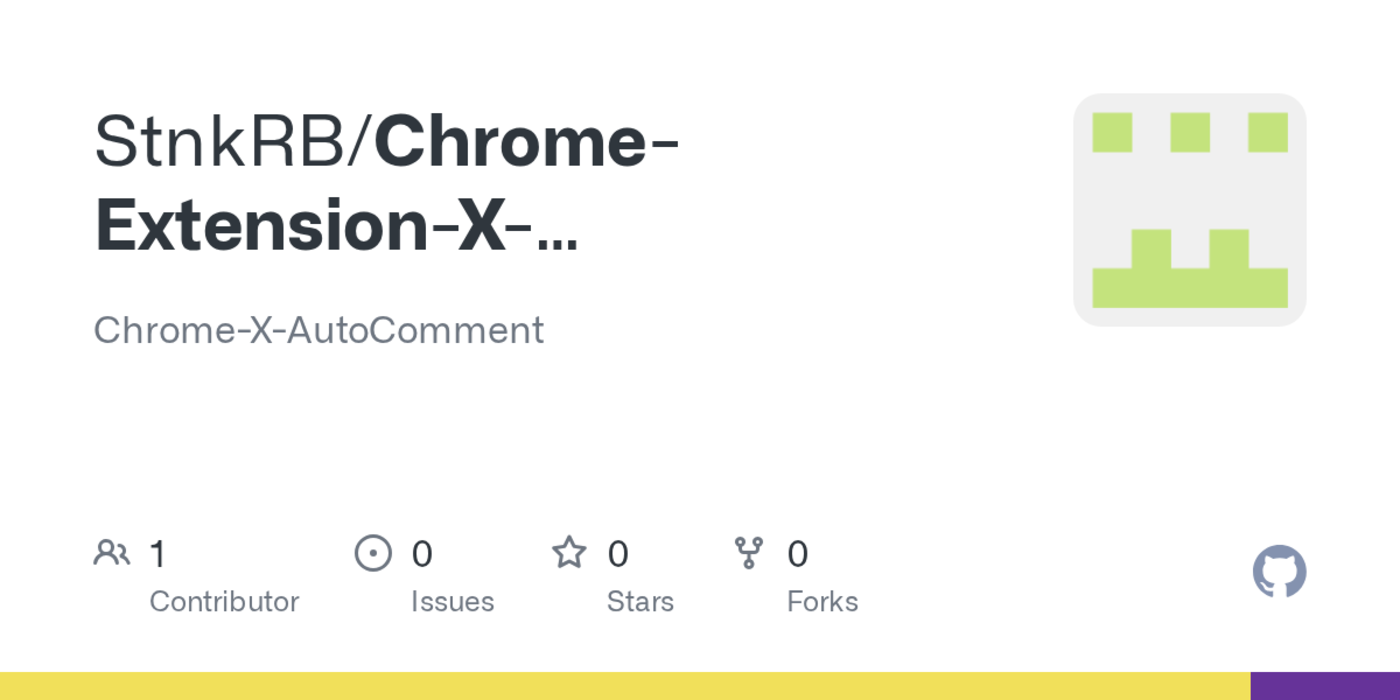Click the zero count above Forks

pos(797,554)
